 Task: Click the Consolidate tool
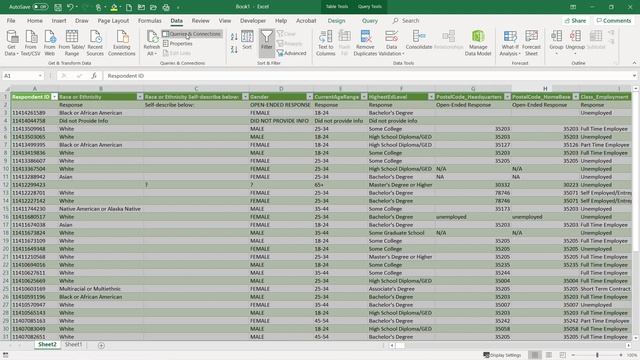coord(419,40)
